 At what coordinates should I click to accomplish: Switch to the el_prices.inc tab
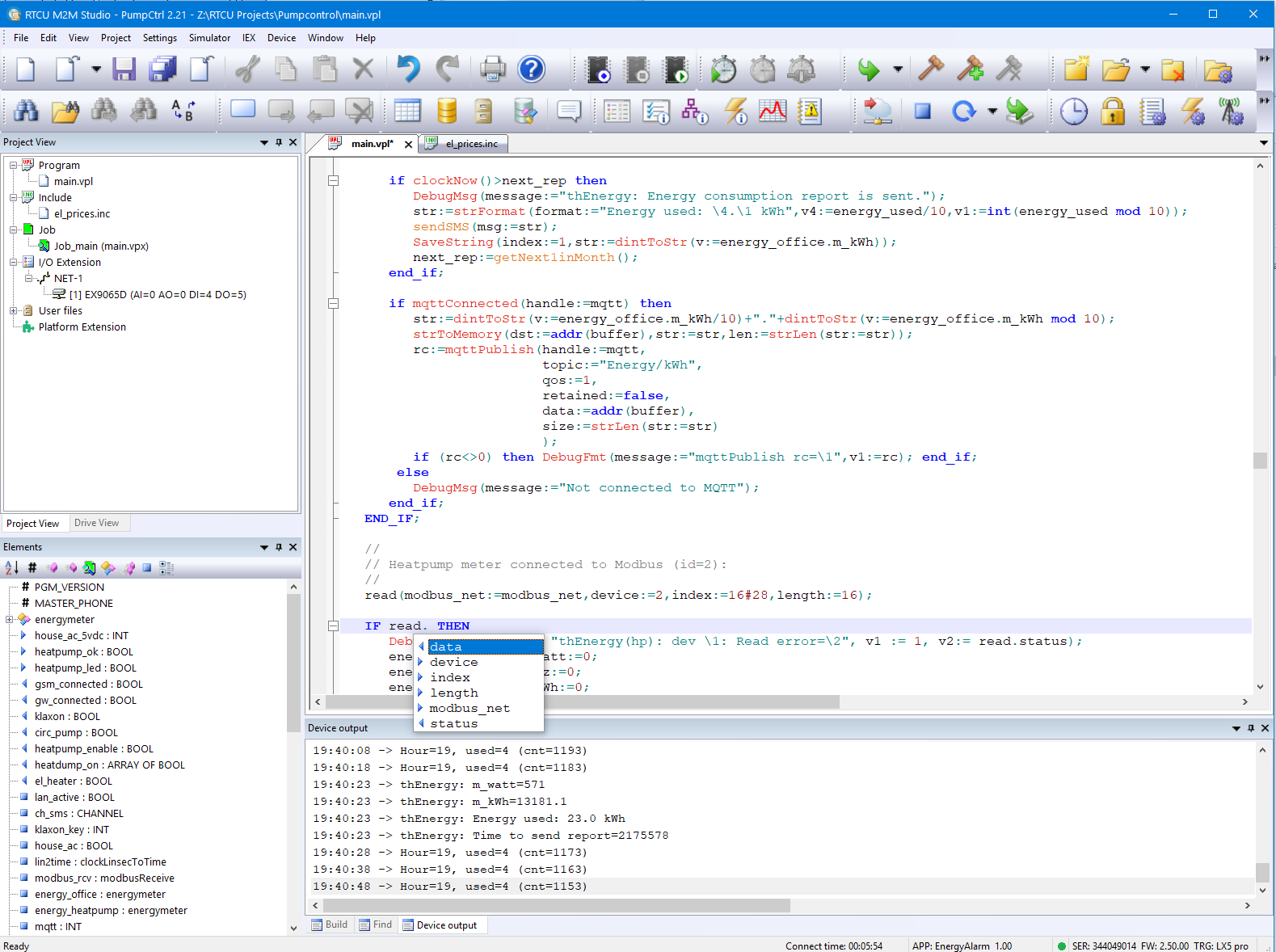pyautogui.click(x=471, y=144)
